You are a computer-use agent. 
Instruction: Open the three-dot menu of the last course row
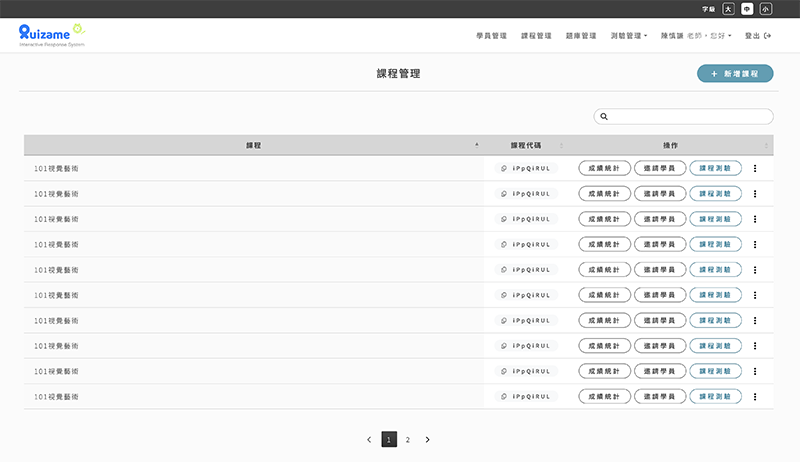tap(755, 397)
